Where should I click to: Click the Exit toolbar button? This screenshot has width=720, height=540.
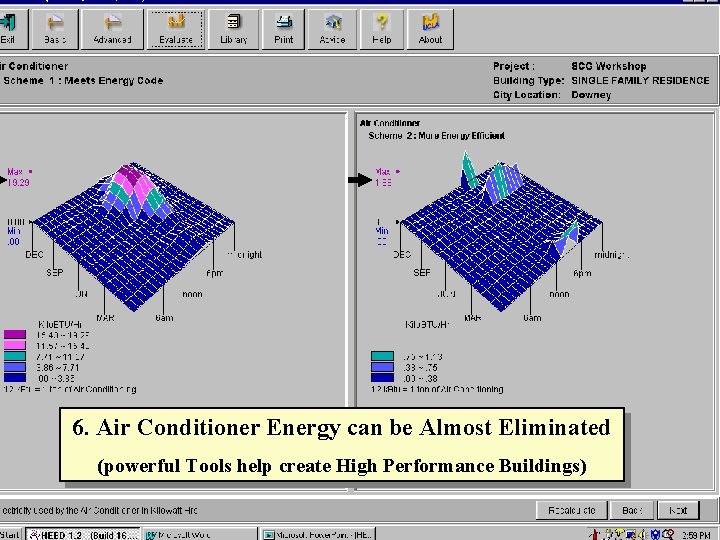coord(13,29)
